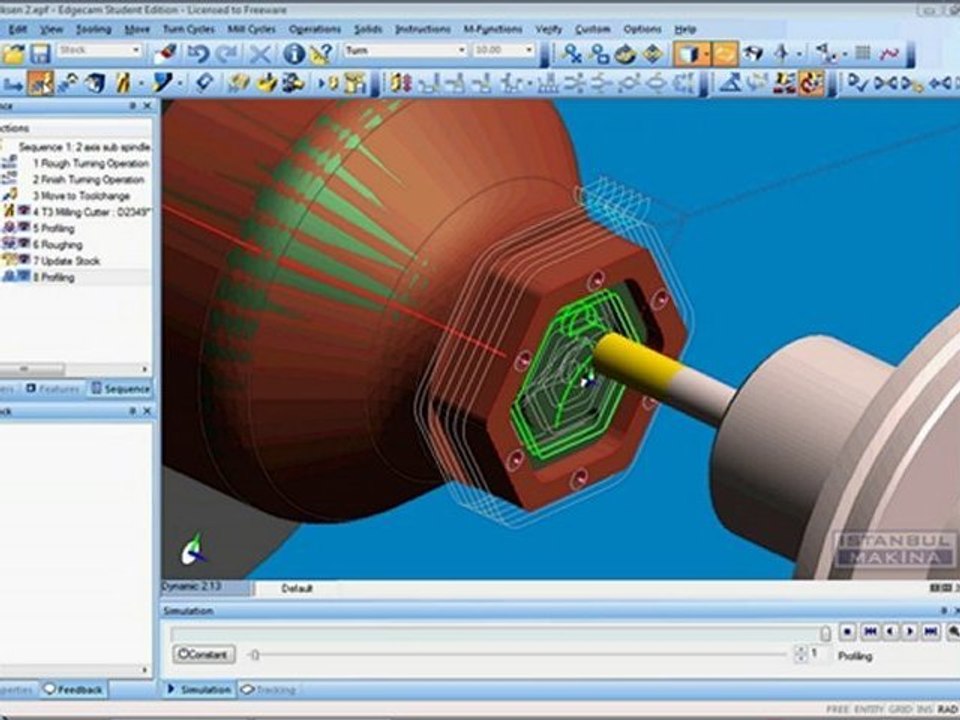Open the Edit menu
Viewport: 960px width, 720px height.
pyautogui.click(x=17, y=29)
